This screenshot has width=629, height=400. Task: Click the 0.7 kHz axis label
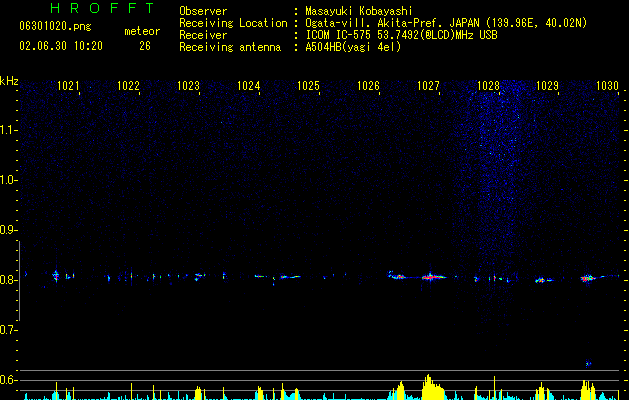tap(8, 330)
